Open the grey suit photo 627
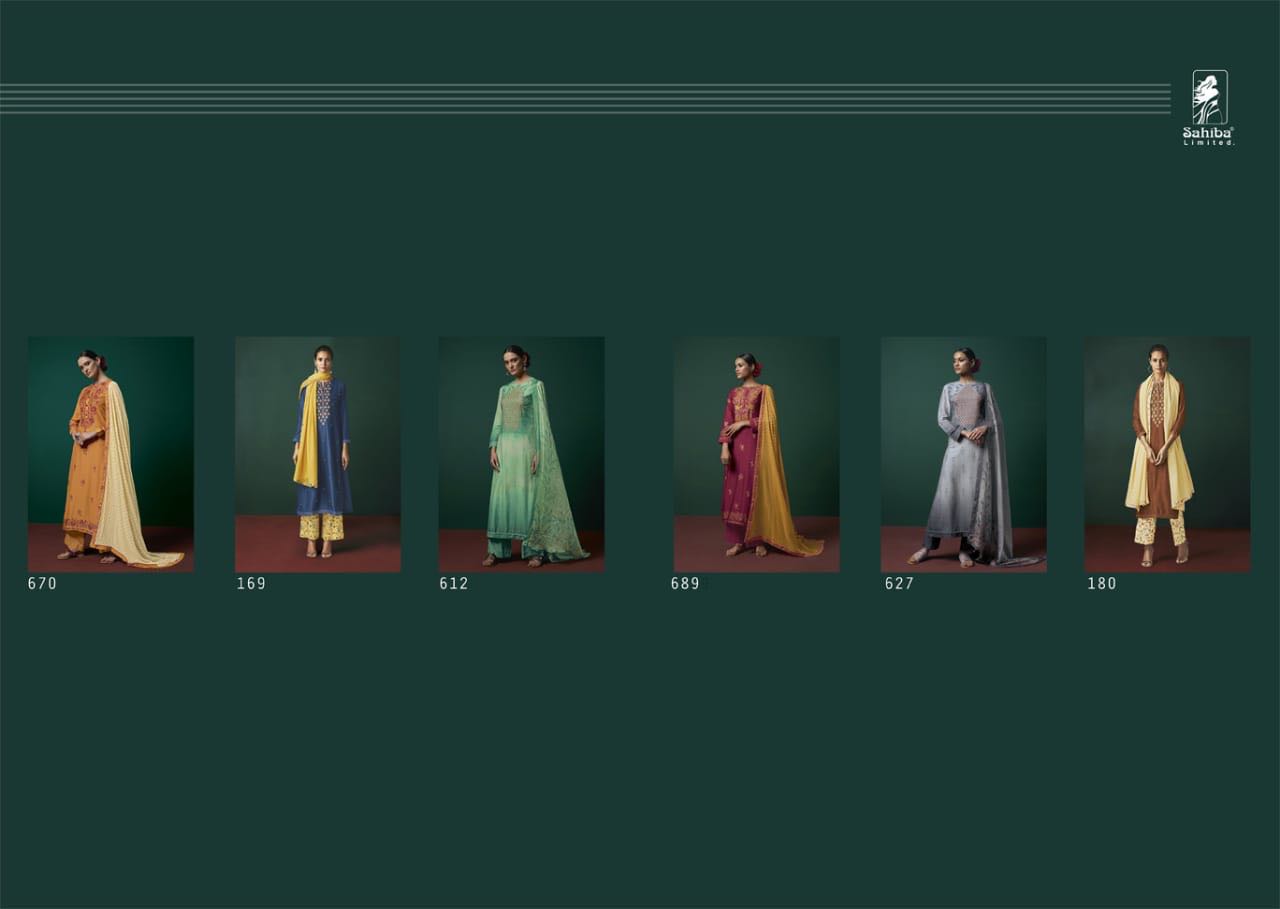The height and width of the screenshot is (909, 1280). click(x=963, y=454)
